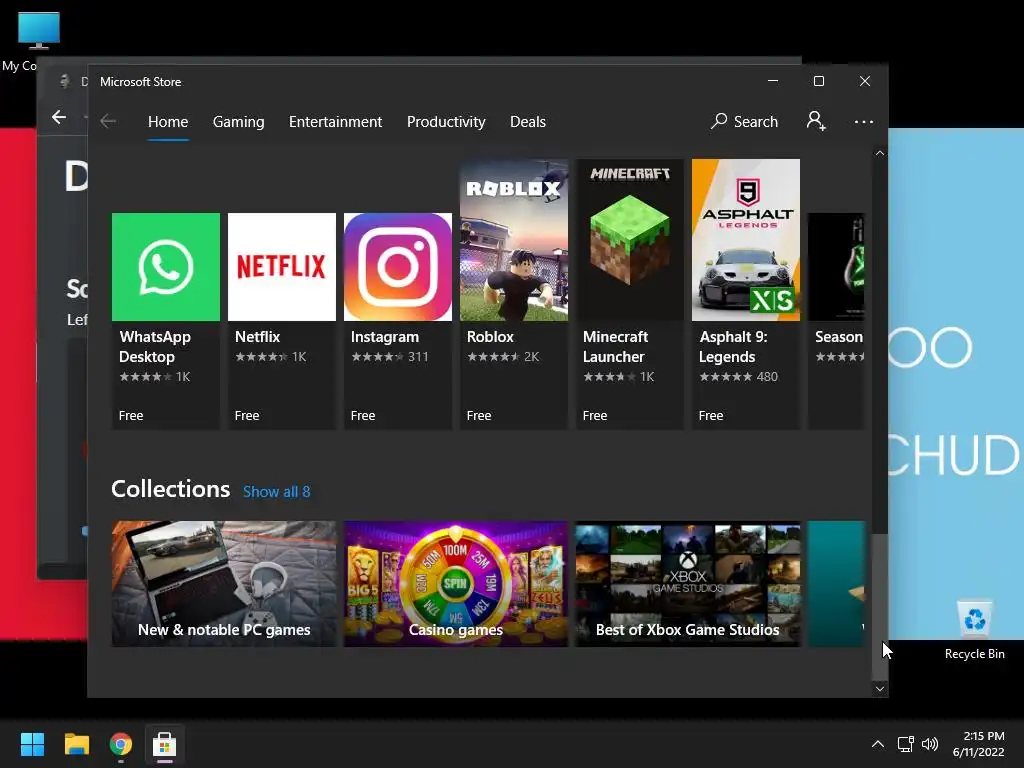This screenshot has height=768, width=1024.
Task: Open the Windows Start button
Action: click(x=32, y=744)
